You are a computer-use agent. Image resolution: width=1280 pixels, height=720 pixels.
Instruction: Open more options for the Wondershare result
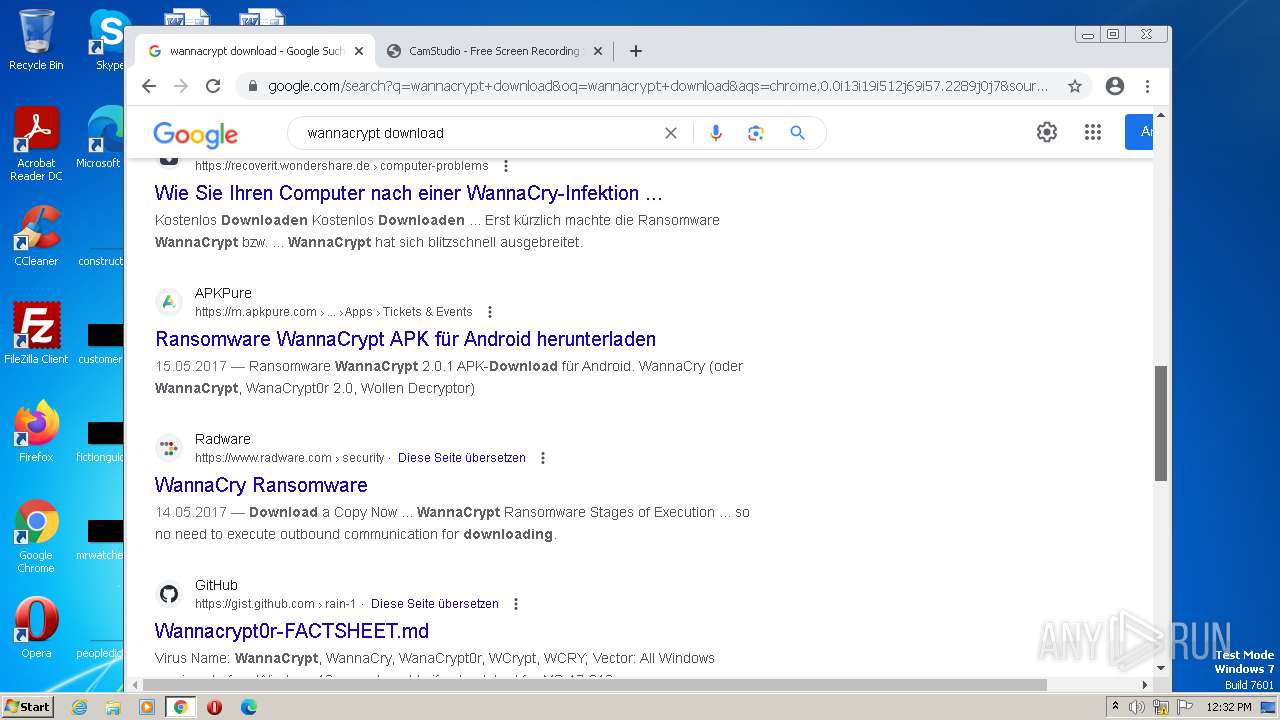click(x=506, y=166)
